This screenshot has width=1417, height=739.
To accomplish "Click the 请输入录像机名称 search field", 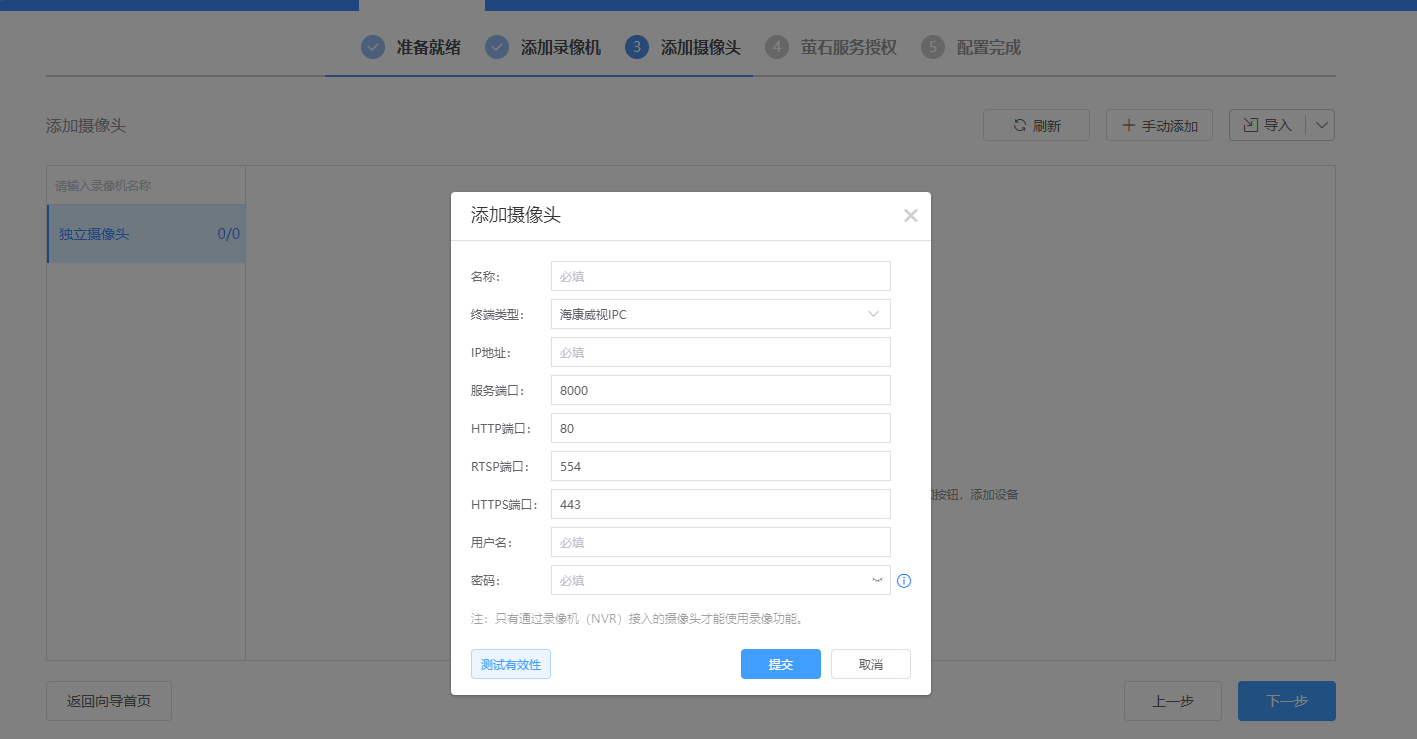I will (146, 185).
